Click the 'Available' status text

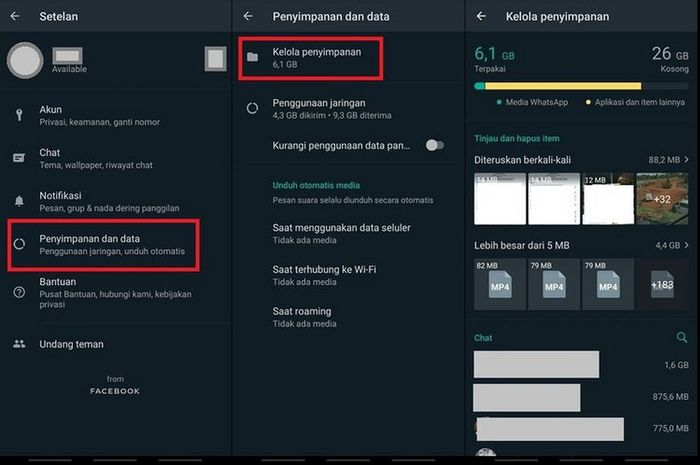click(x=69, y=69)
